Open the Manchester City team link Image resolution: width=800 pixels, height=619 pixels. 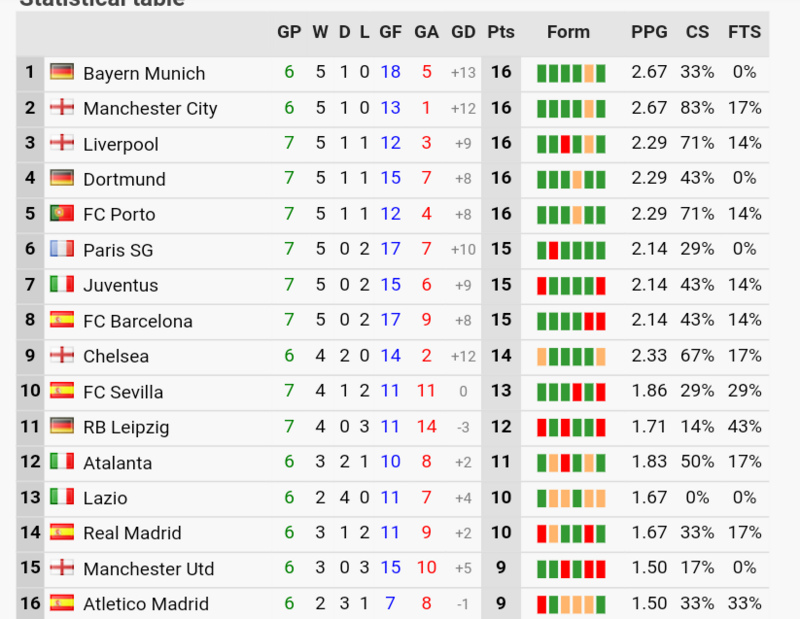coord(150,108)
